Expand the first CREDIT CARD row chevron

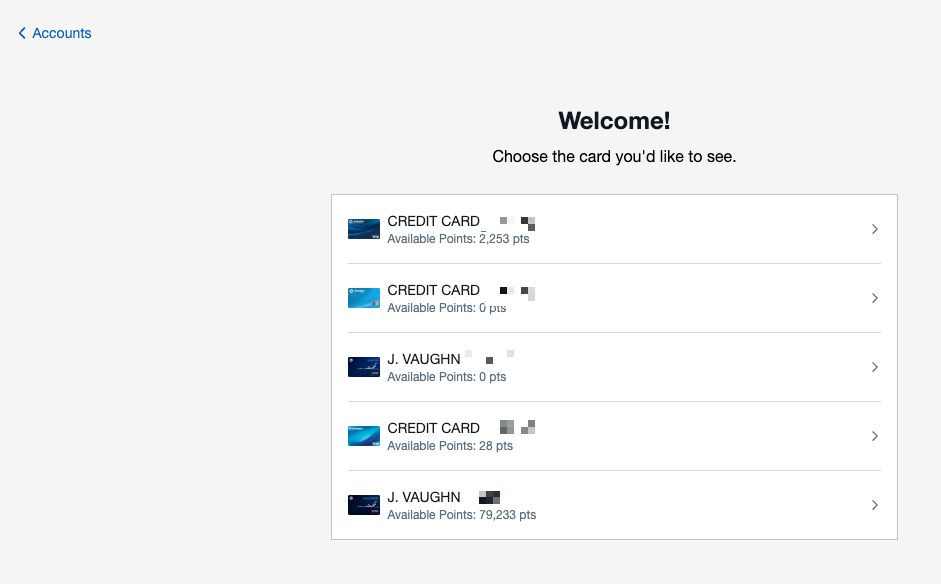[875, 228]
